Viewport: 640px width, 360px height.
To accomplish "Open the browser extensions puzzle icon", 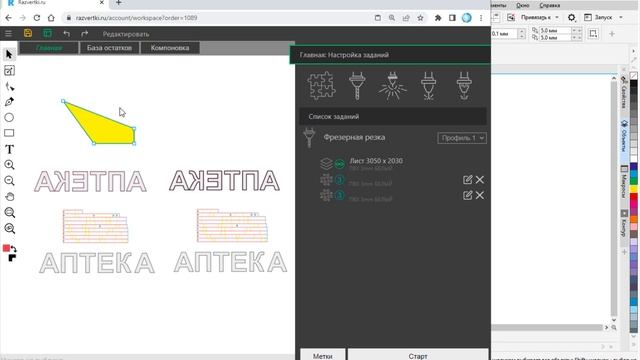I will pos(438,18).
